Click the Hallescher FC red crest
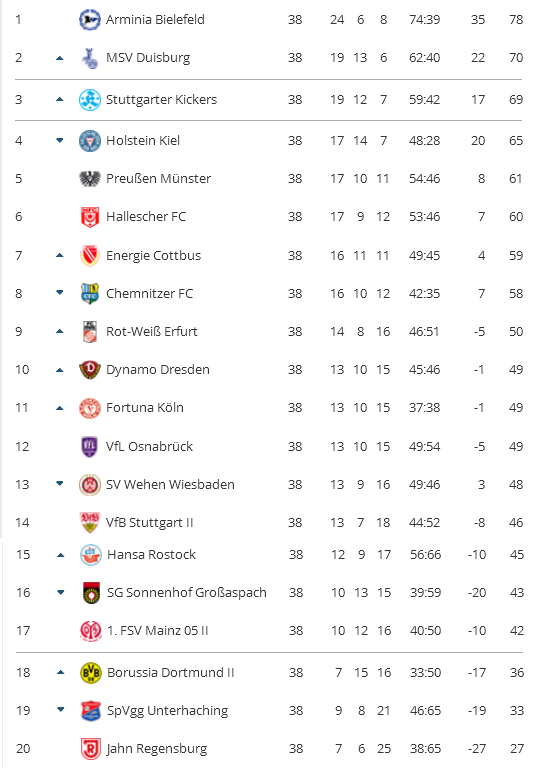This screenshot has height=772, width=535. point(90,217)
